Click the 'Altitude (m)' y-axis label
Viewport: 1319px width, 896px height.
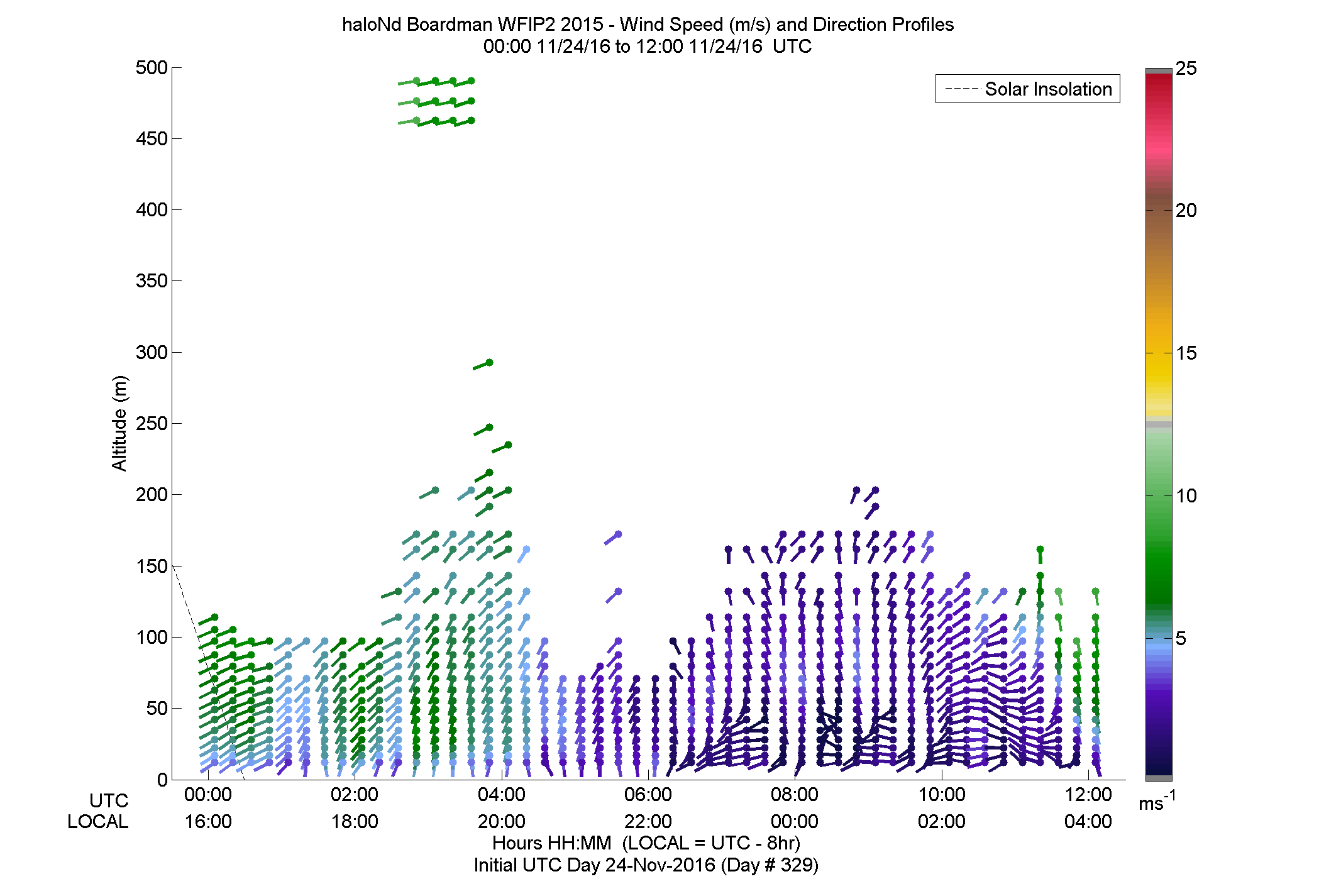click(x=119, y=423)
